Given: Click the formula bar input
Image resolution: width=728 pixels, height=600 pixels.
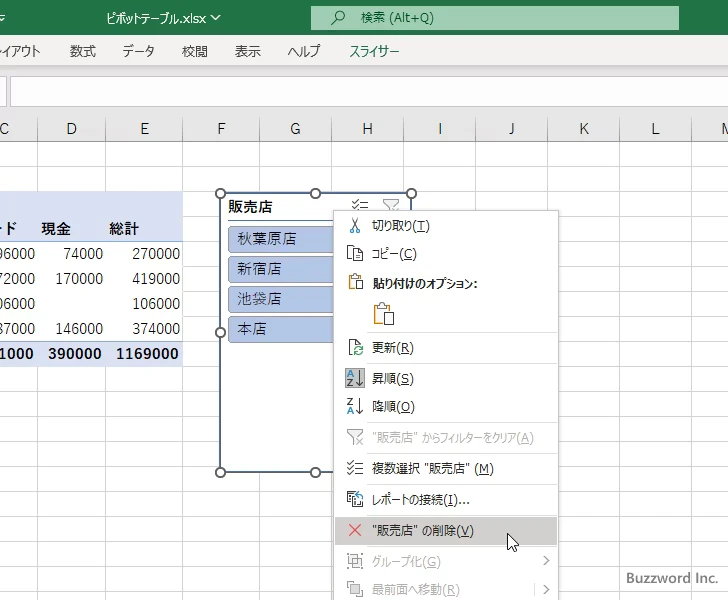Looking at the screenshot, I should [369, 91].
